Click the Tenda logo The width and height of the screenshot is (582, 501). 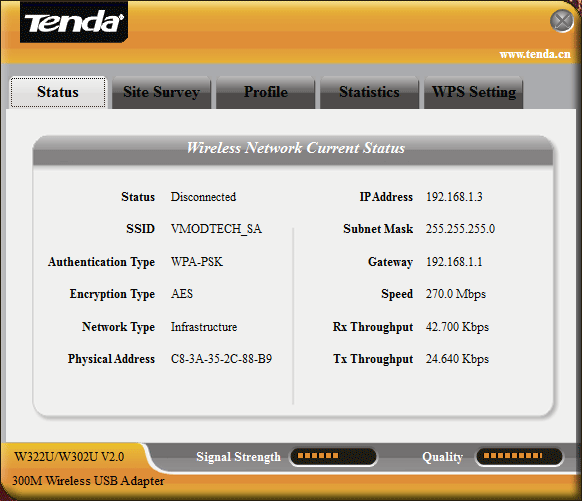[x=74, y=22]
